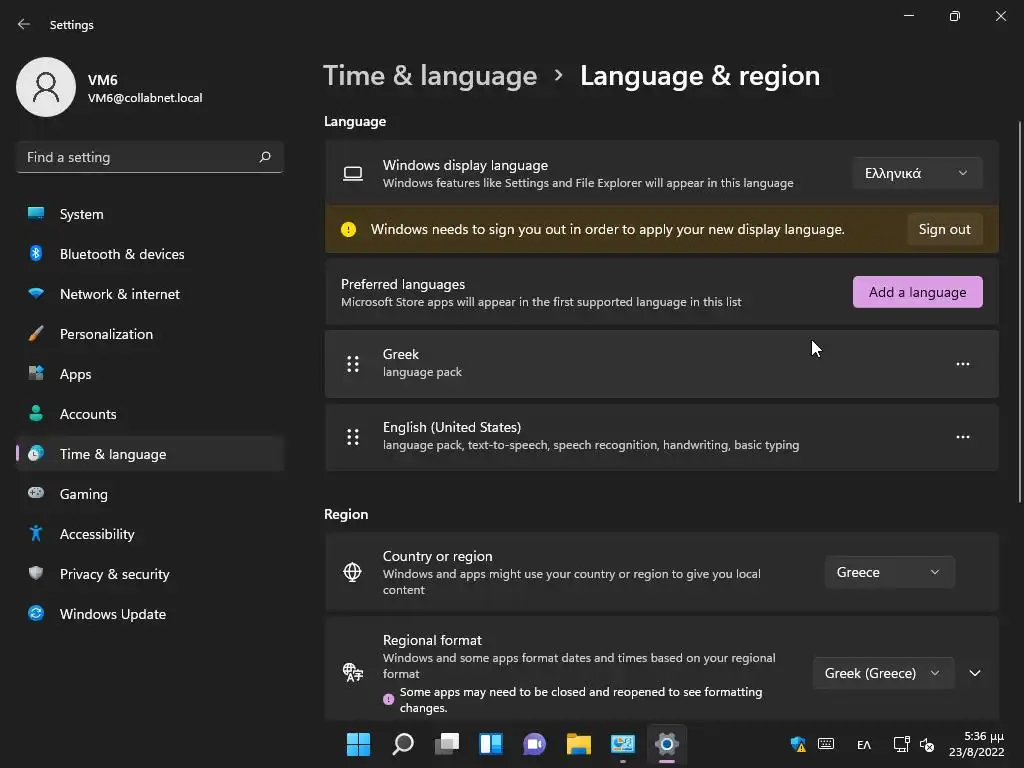Open Privacy & security category
The height and width of the screenshot is (768, 1024).
[x=150, y=574]
